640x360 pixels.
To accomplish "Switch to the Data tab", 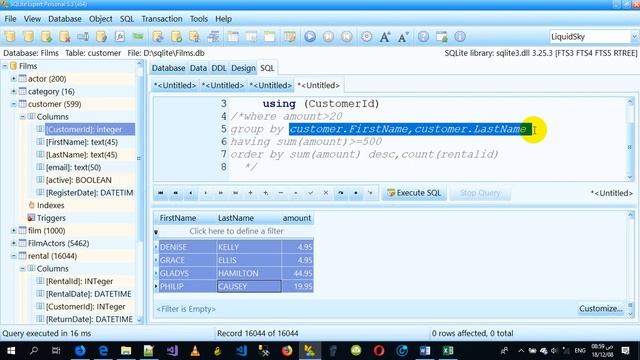I will [x=198, y=68].
